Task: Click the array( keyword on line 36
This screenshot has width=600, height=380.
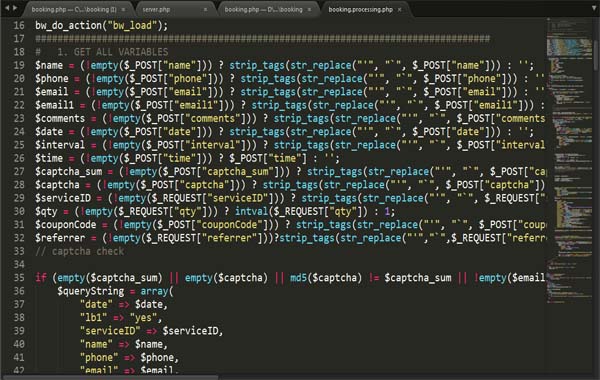Action: click(x=157, y=291)
